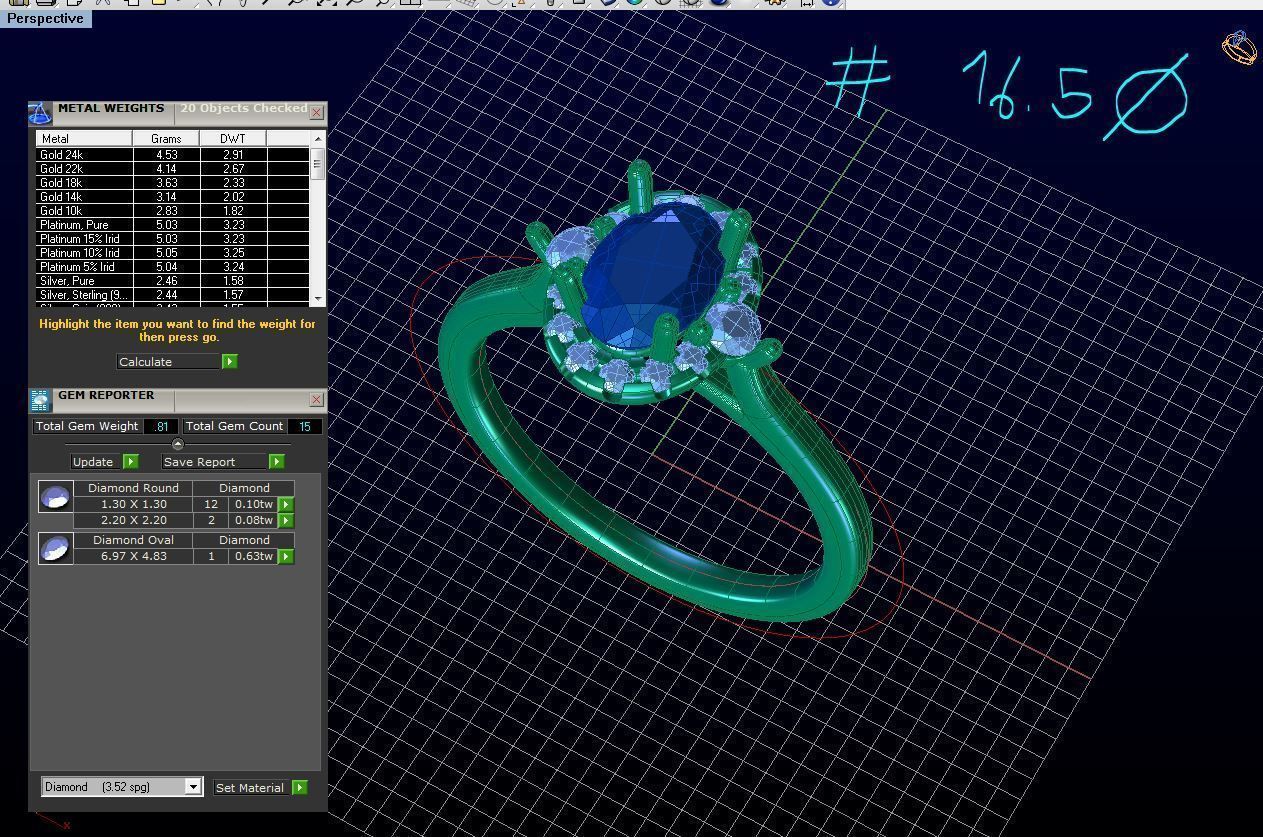Select the Platinum, Pure row

[x=173, y=225]
